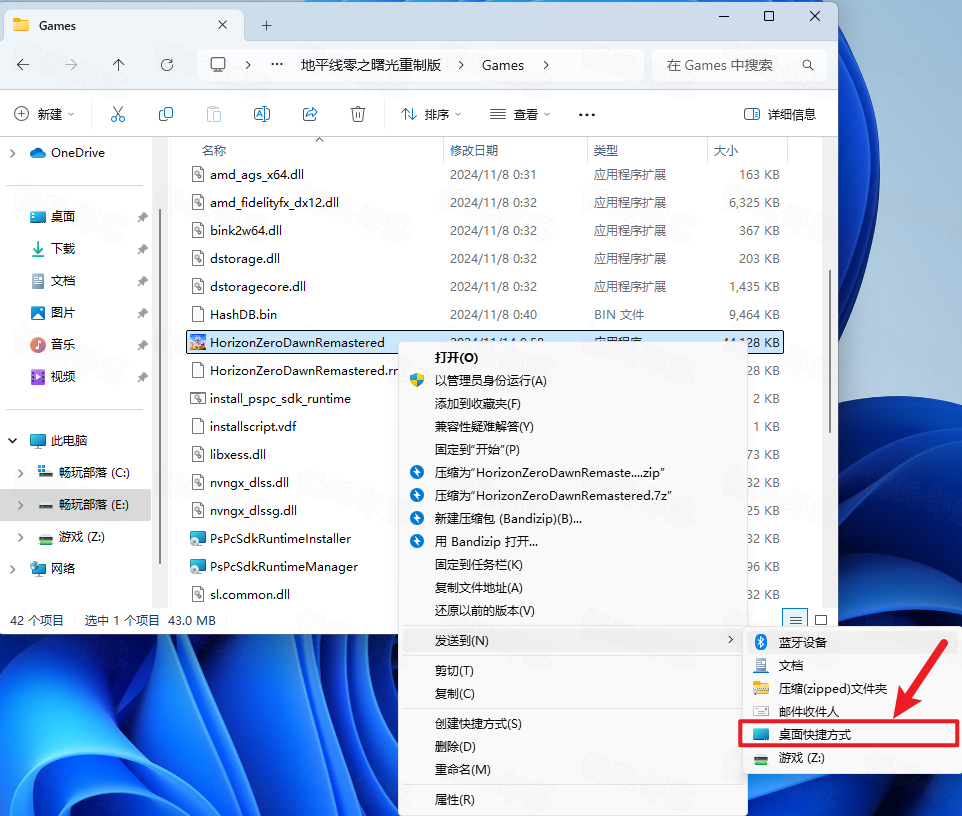Click the Delete trash icon in toolbar
This screenshot has height=816, width=962.
click(358, 114)
